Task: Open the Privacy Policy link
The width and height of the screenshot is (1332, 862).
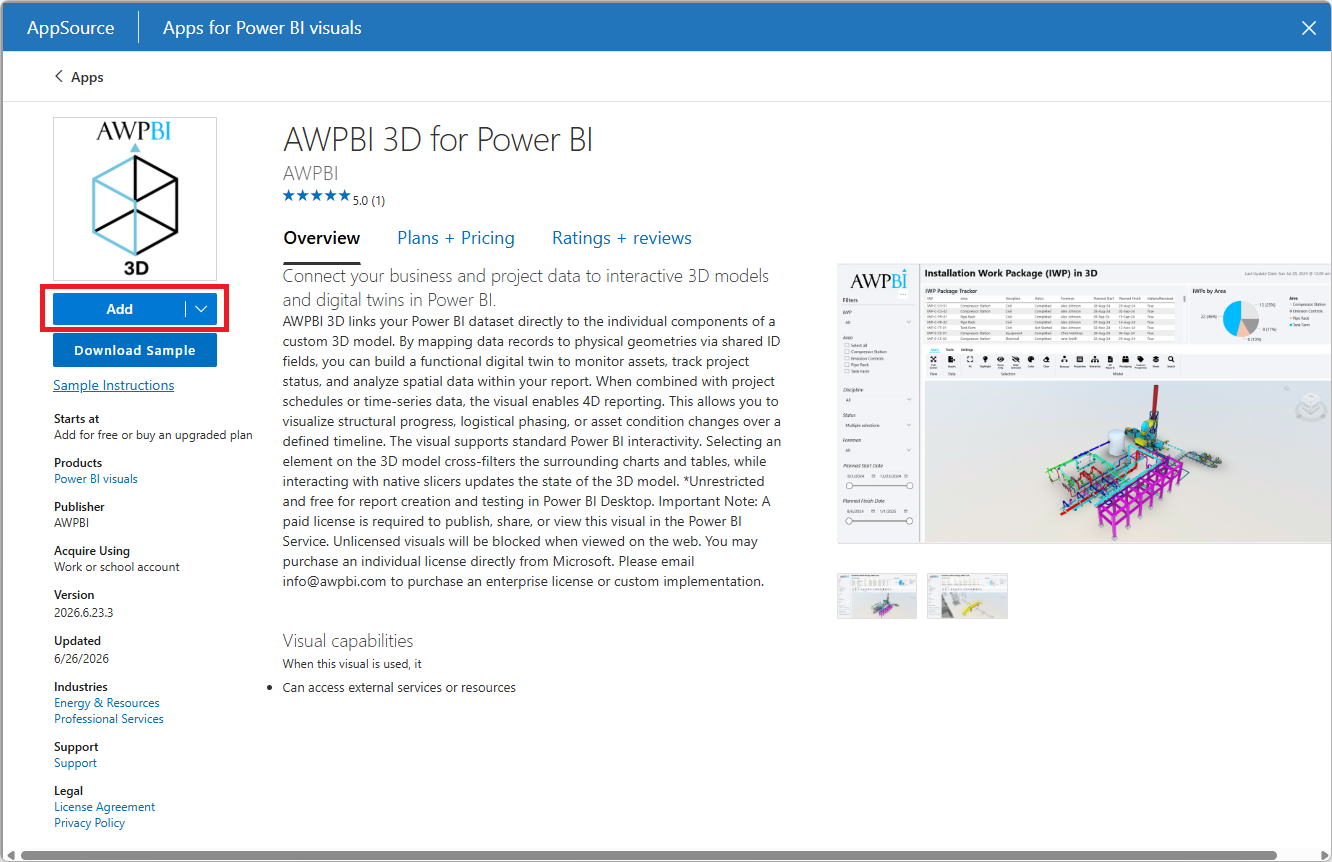Action: click(x=90, y=823)
